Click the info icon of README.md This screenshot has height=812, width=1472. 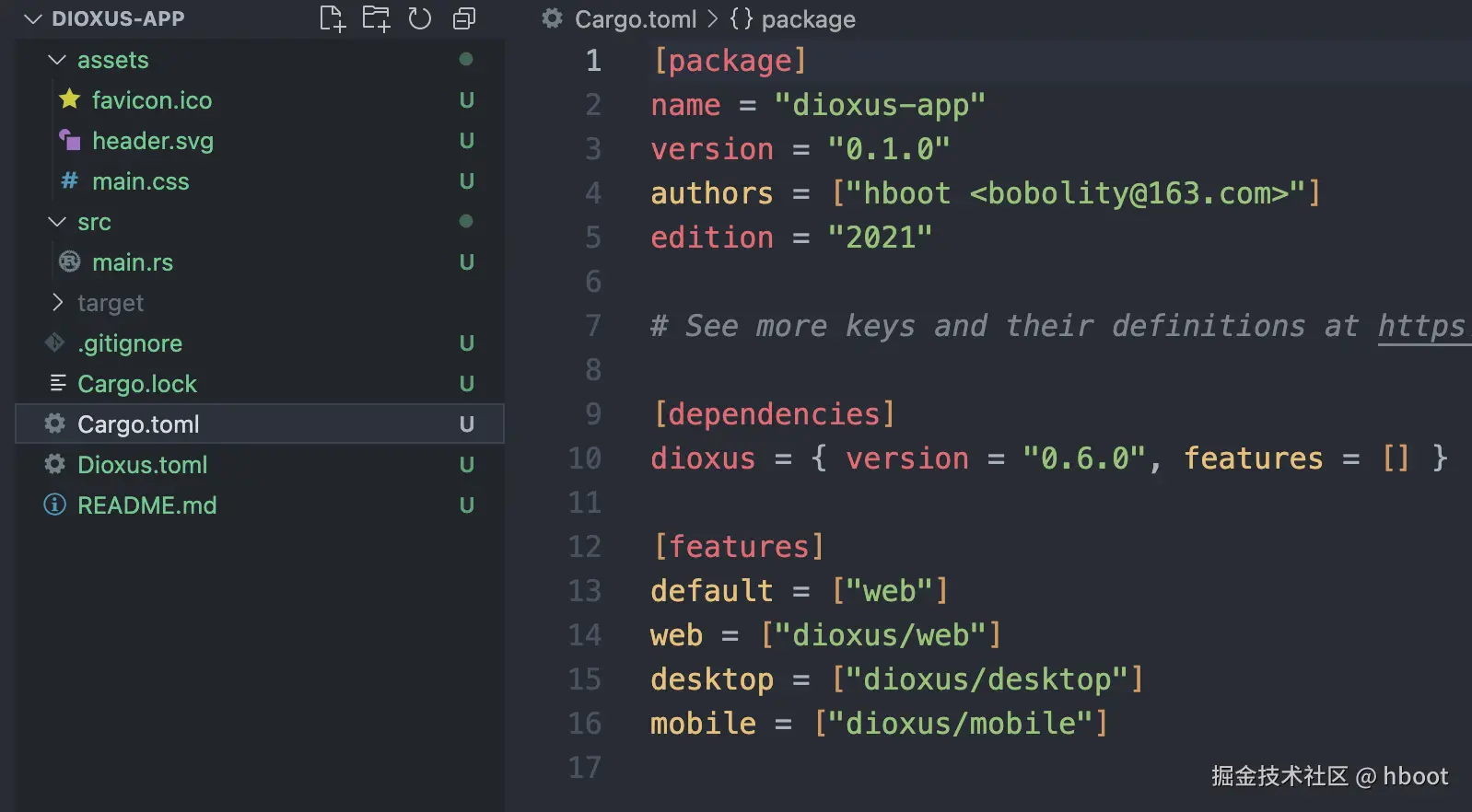(55, 505)
